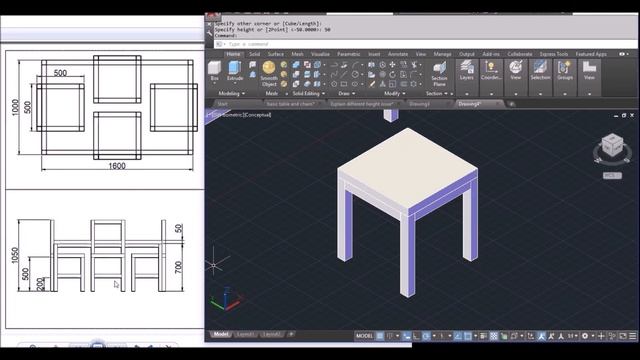The image size is (640, 360).
Task: Open the status bar Customization menu icon
Action: pyautogui.click(x=632, y=336)
